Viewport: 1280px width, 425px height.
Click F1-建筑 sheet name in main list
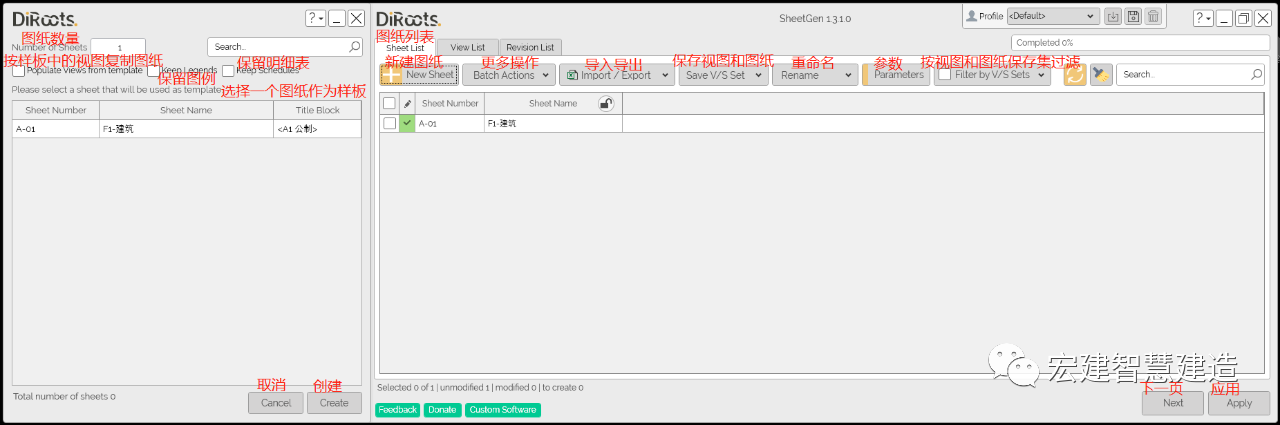[553, 123]
